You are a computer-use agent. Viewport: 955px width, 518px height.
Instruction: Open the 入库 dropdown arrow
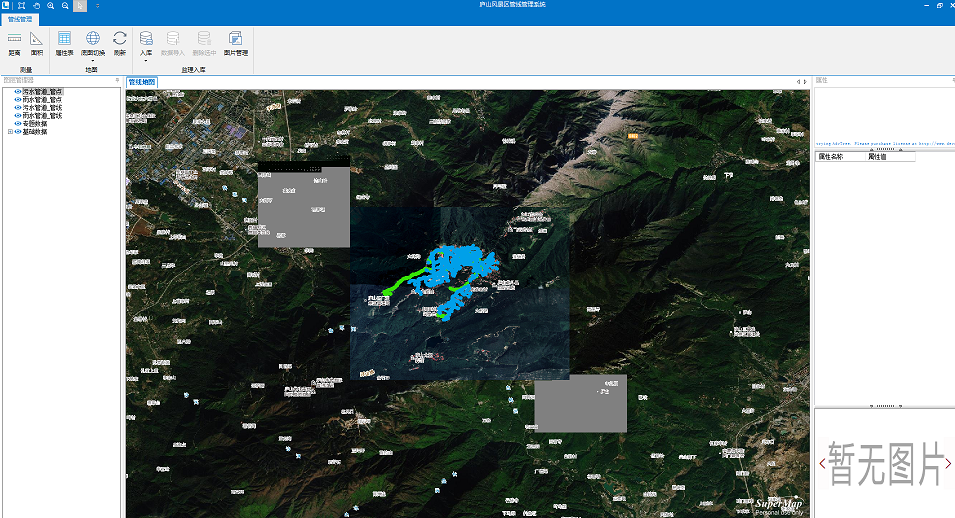tap(146, 60)
